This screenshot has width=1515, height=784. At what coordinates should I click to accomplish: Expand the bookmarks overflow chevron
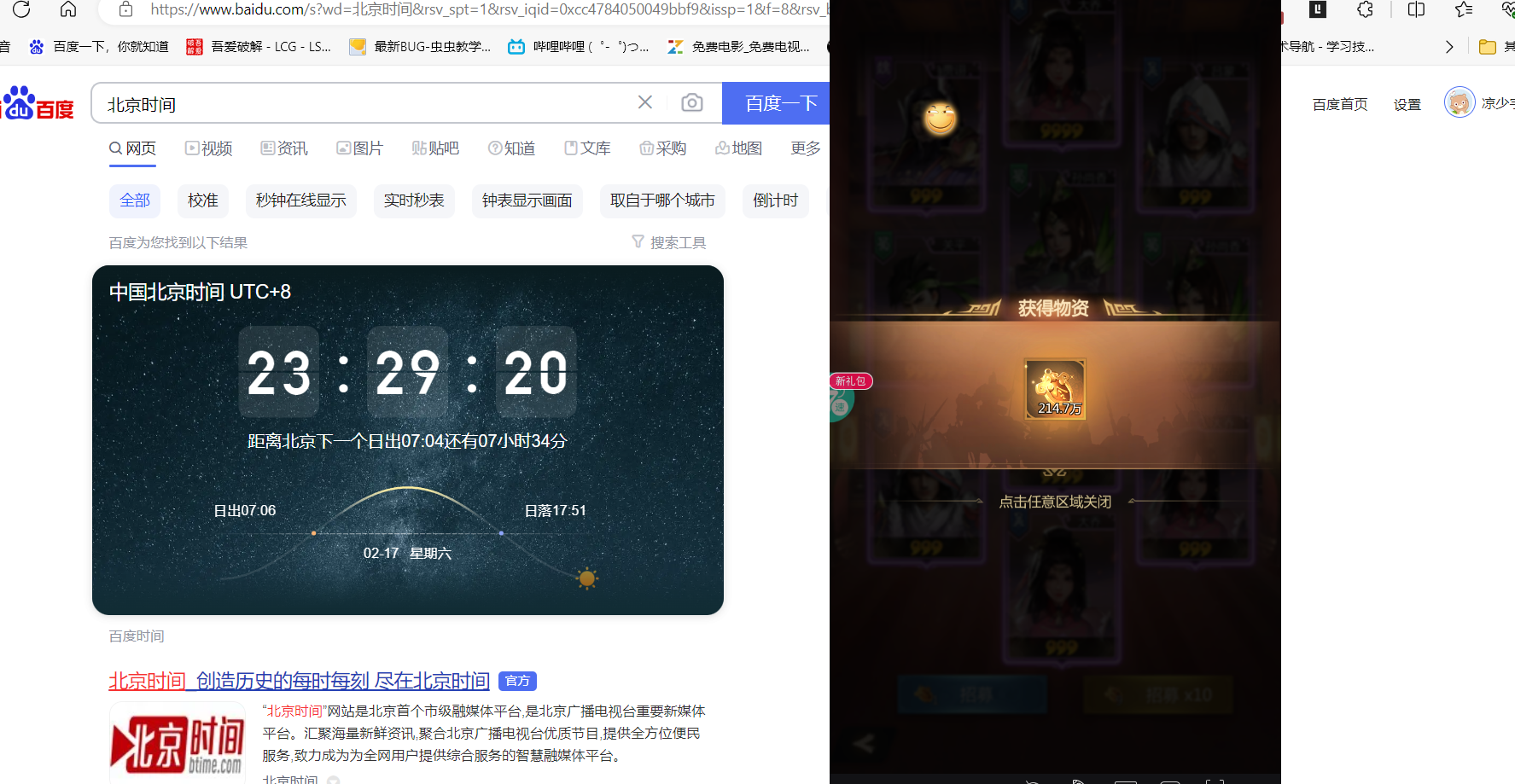(1449, 47)
